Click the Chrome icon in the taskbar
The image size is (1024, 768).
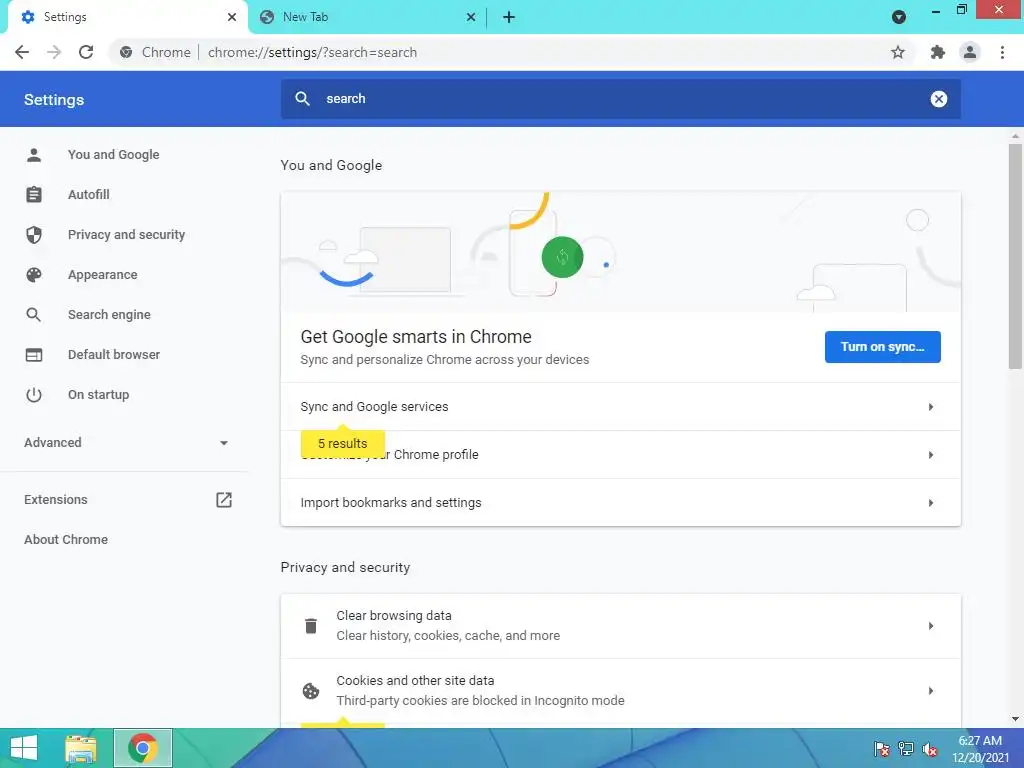[x=143, y=748]
